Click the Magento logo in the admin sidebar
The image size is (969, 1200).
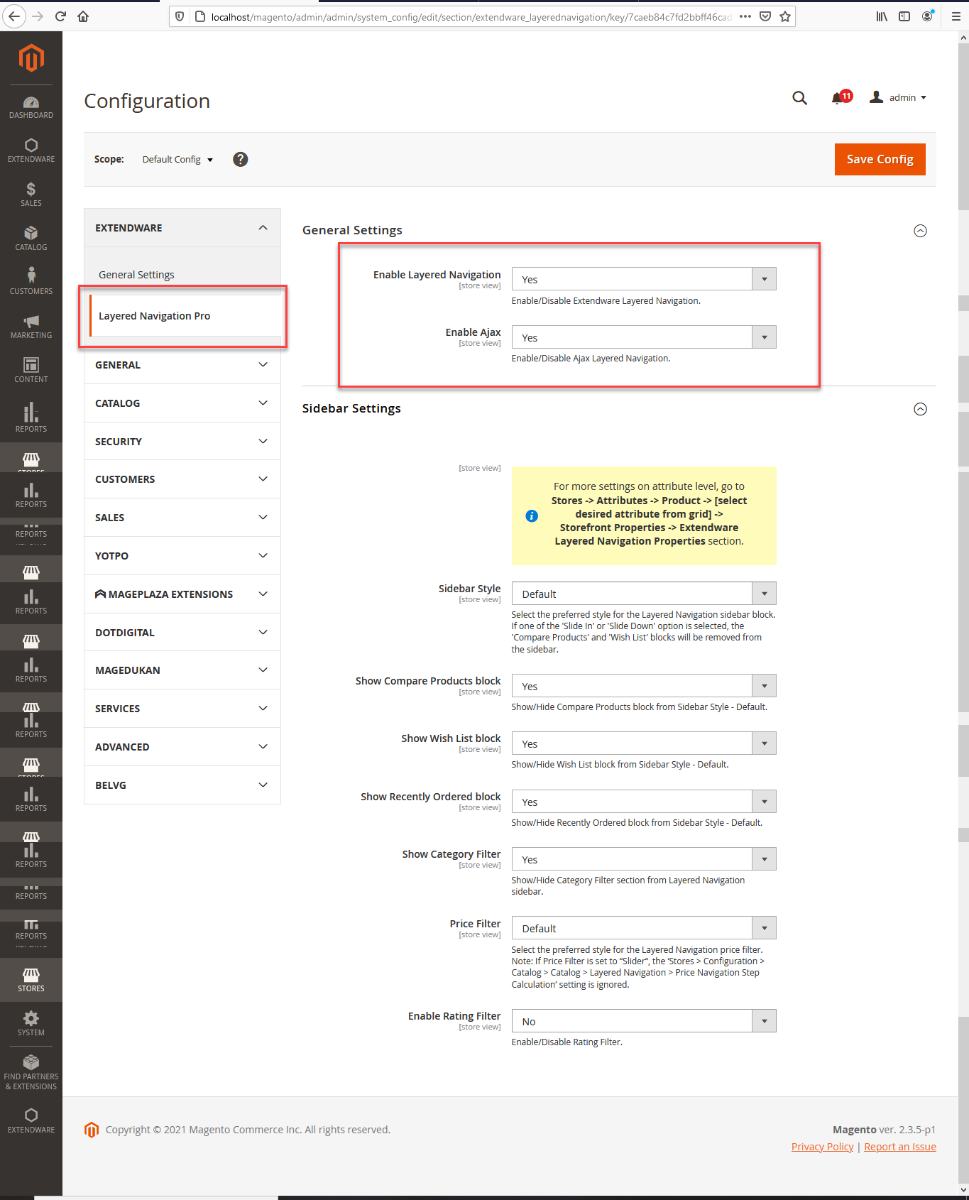point(31,59)
